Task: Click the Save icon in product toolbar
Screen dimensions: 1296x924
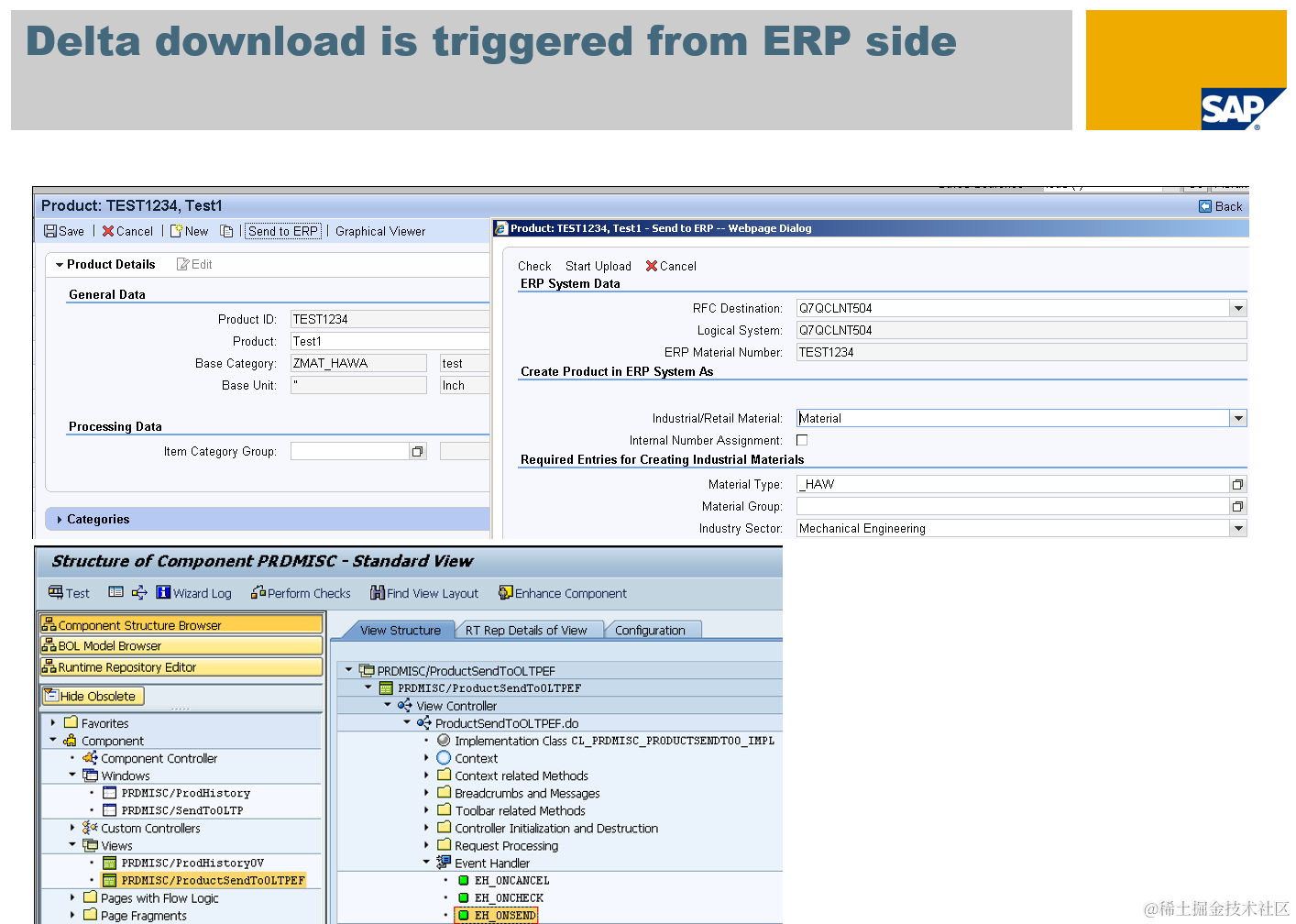Action: pos(50,231)
